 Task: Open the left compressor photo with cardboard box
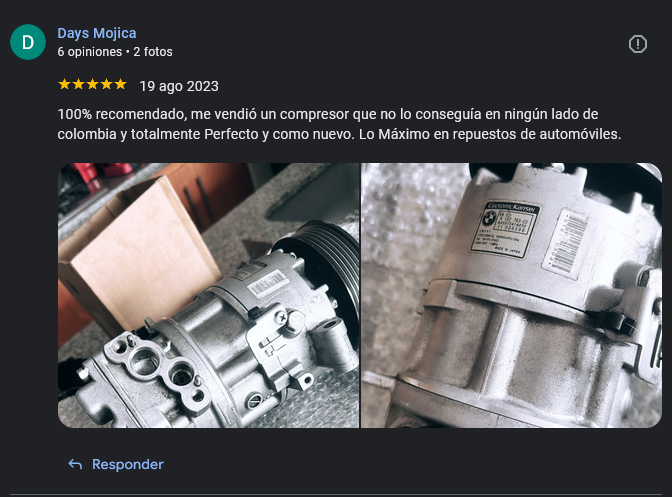pos(209,295)
